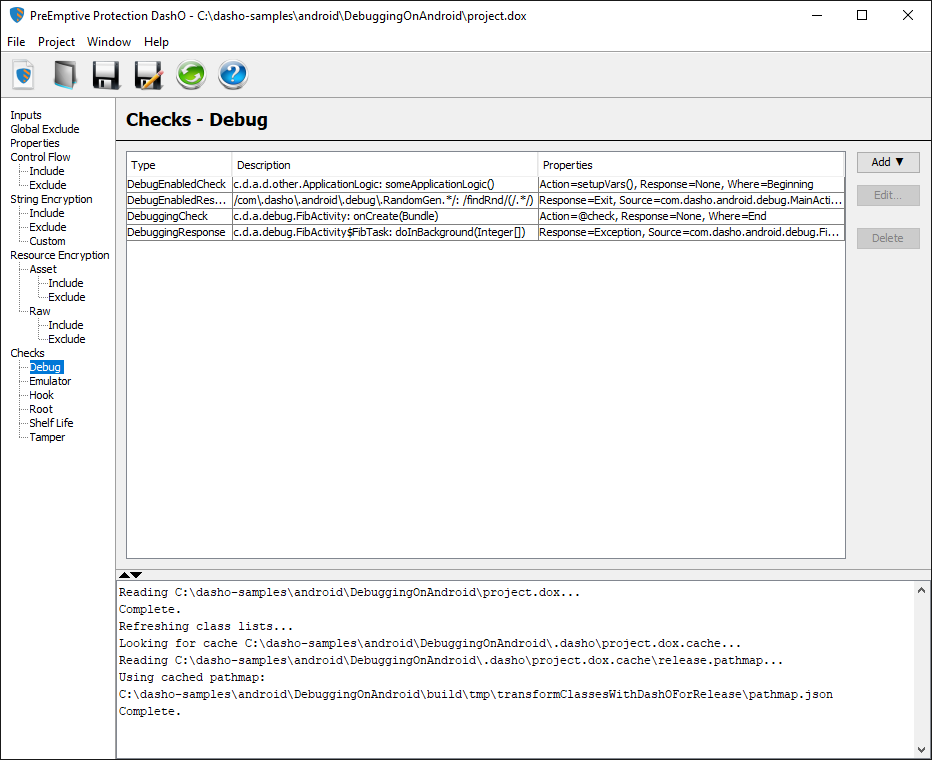Click the New Project shield document icon
Viewport: 932px width, 760px height.
(x=23, y=75)
